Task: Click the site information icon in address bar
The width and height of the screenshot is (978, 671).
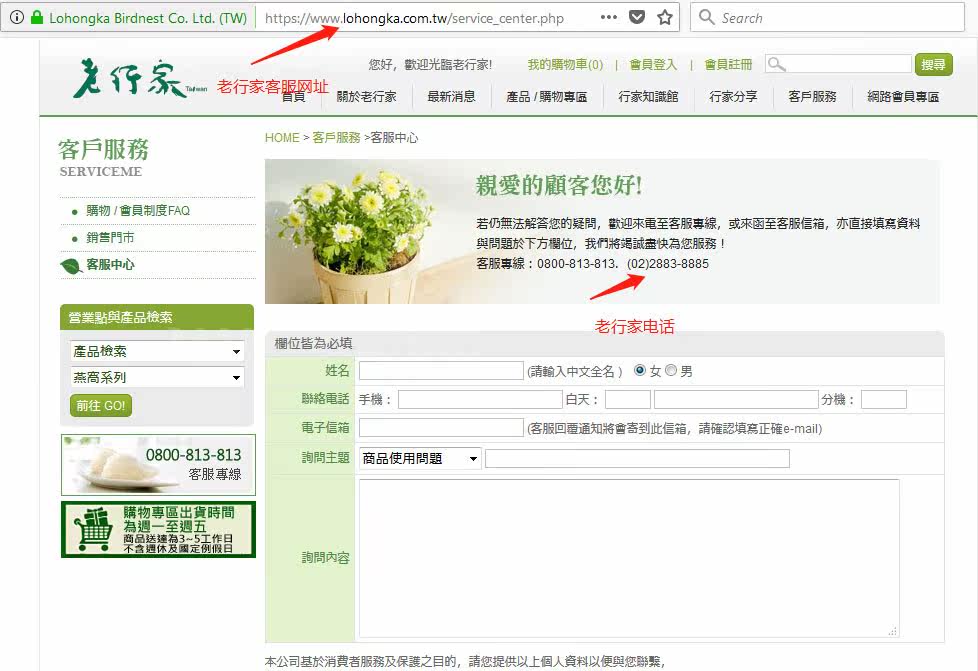Action: [17, 17]
